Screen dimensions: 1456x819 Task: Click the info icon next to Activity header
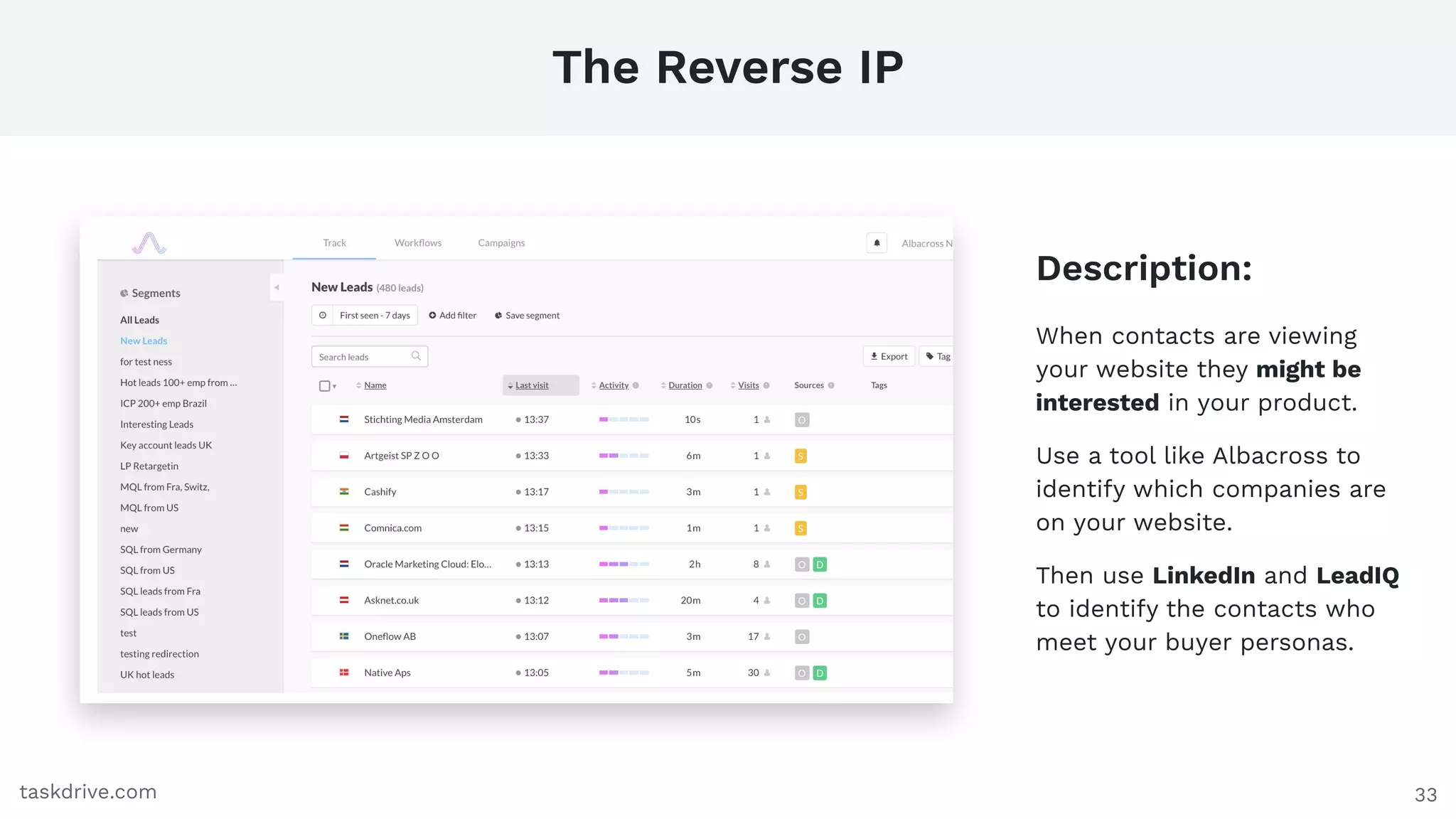(636, 385)
